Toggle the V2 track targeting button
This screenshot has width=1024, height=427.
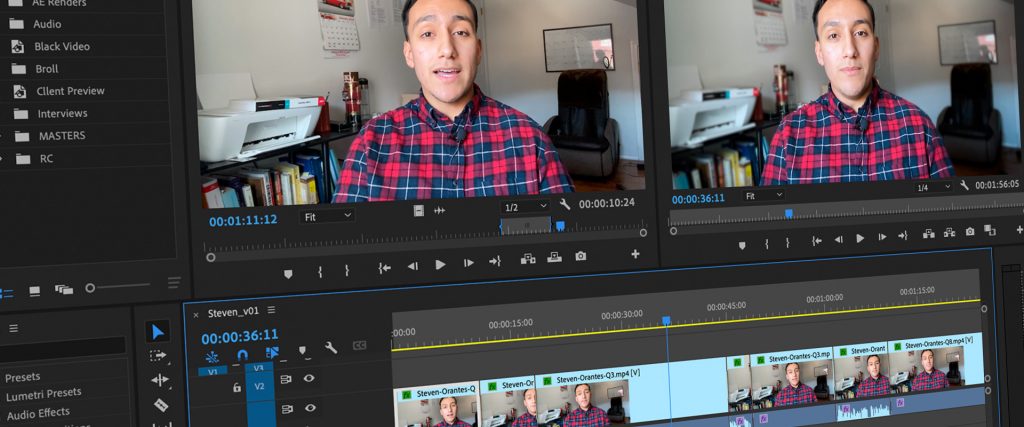coord(259,386)
